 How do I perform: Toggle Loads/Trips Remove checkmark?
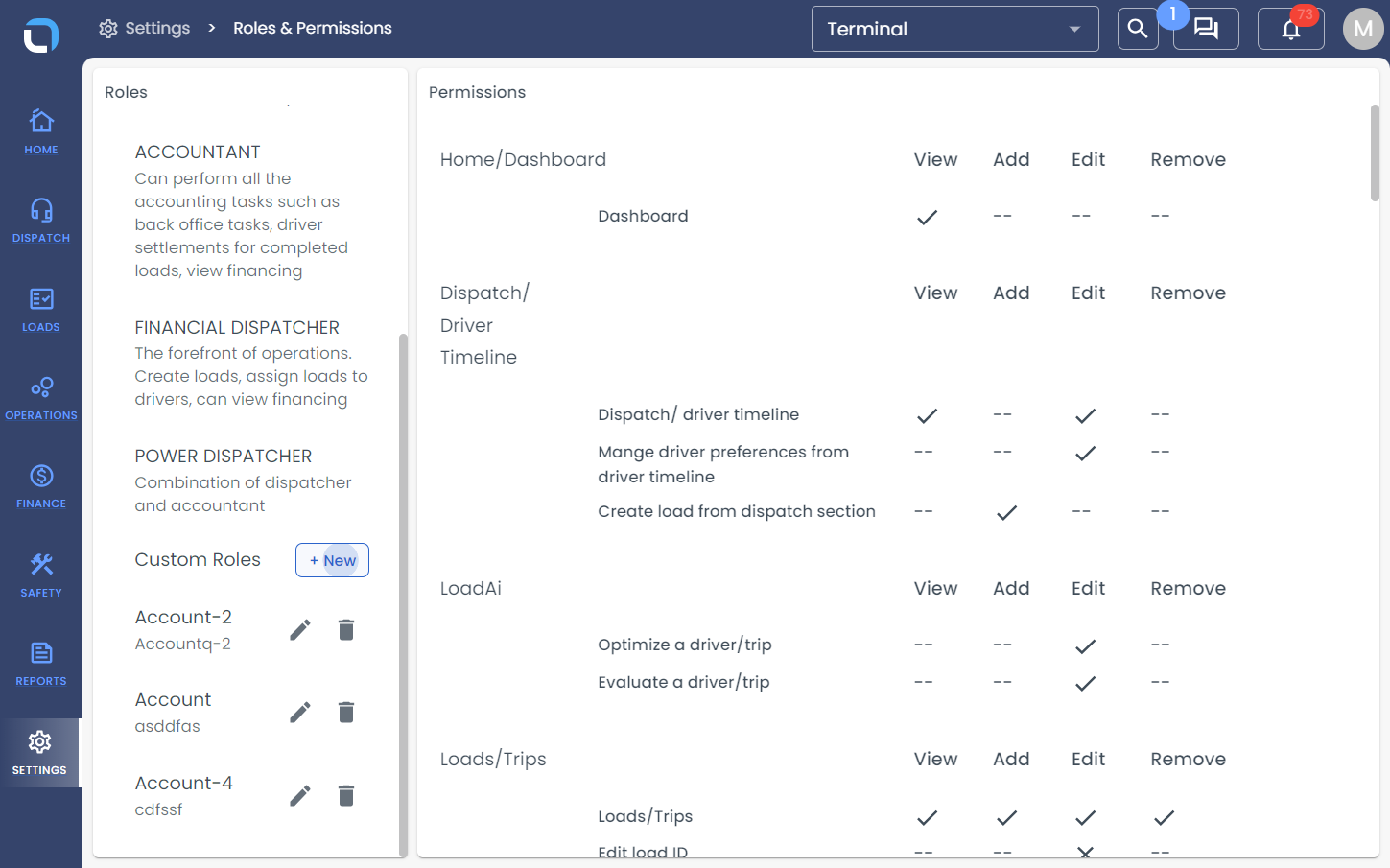point(1164,817)
